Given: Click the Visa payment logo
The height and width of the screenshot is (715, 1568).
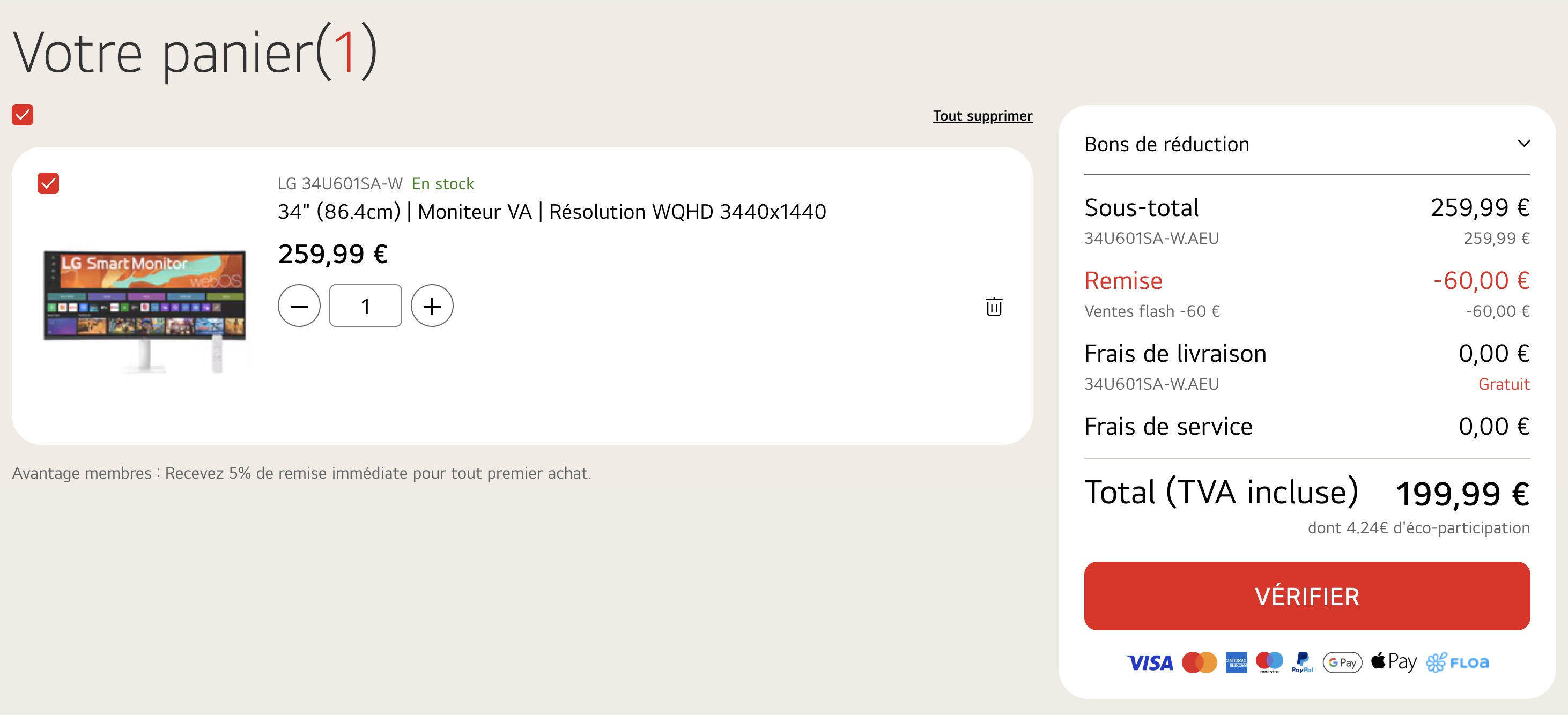Looking at the screenshot, I should (1149, 662).
